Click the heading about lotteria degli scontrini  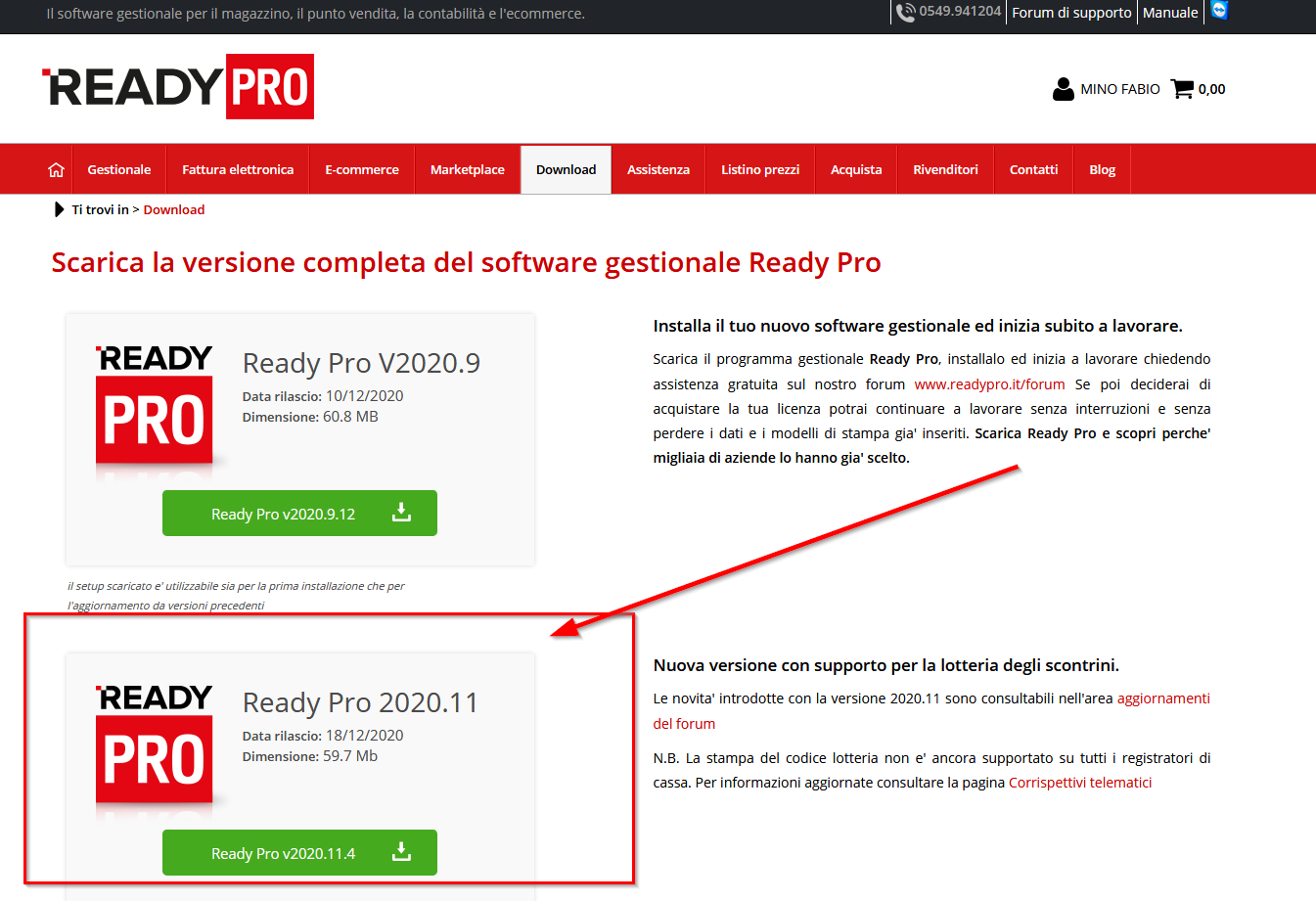[x=886, y=665]
